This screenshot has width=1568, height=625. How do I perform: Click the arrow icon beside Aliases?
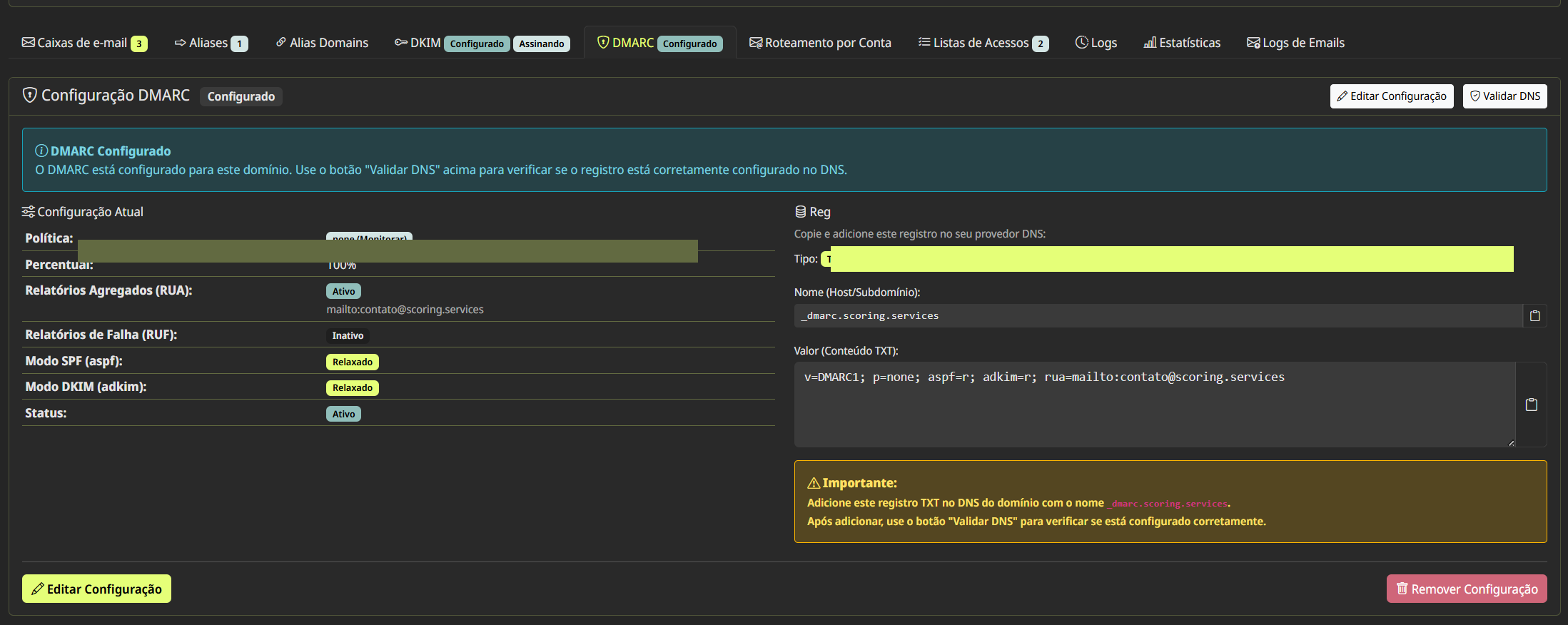coord(180,43)
